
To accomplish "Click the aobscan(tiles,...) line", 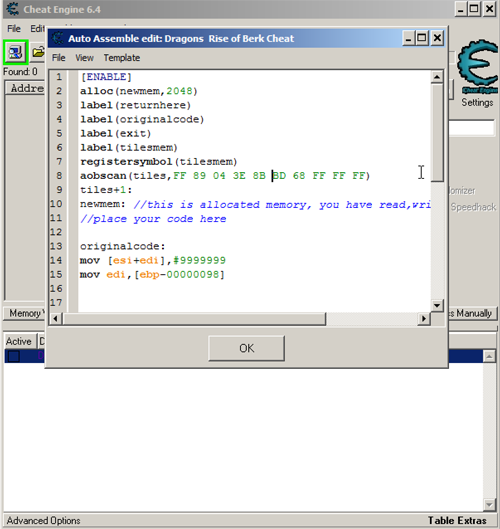I will [225, 176].
